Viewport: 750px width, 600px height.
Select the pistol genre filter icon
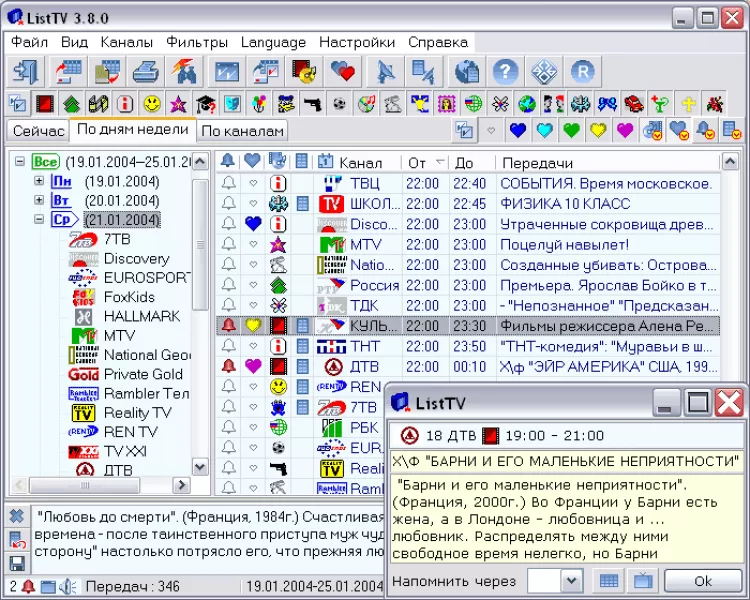[x=312, y=103]
